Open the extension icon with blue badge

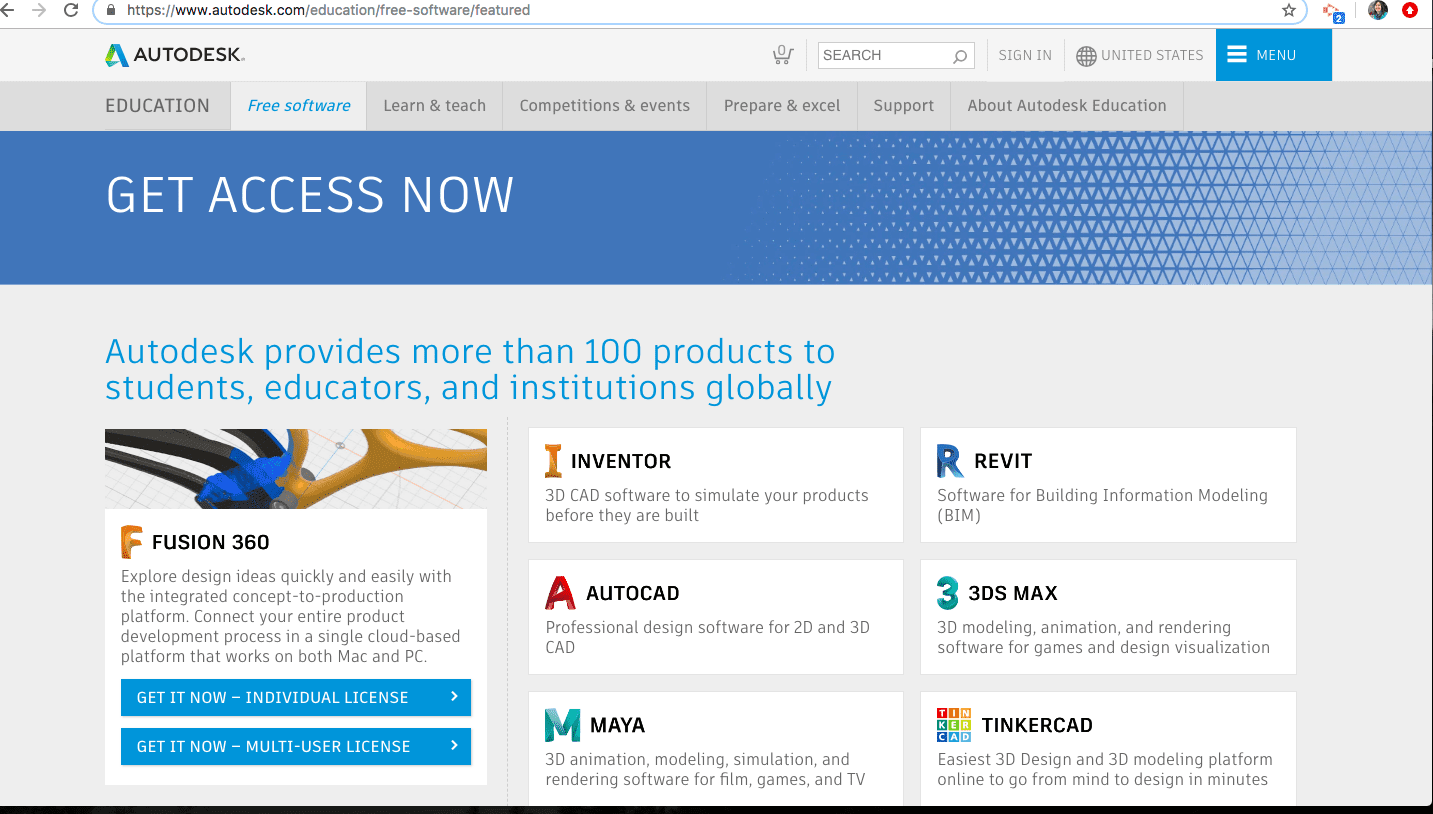point(1334,11)
